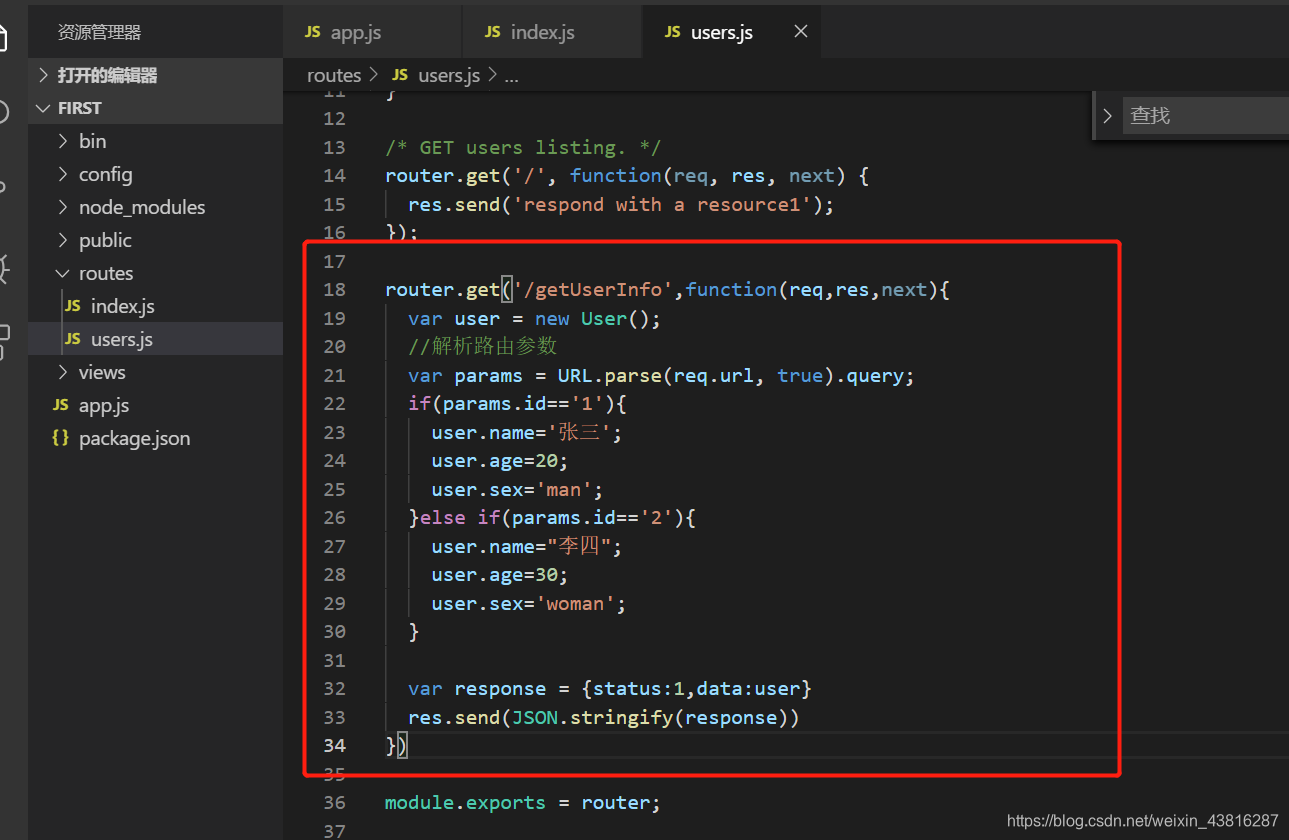
Task: Click the 'woman' string on line 29
Action: (x=581, y=603)
